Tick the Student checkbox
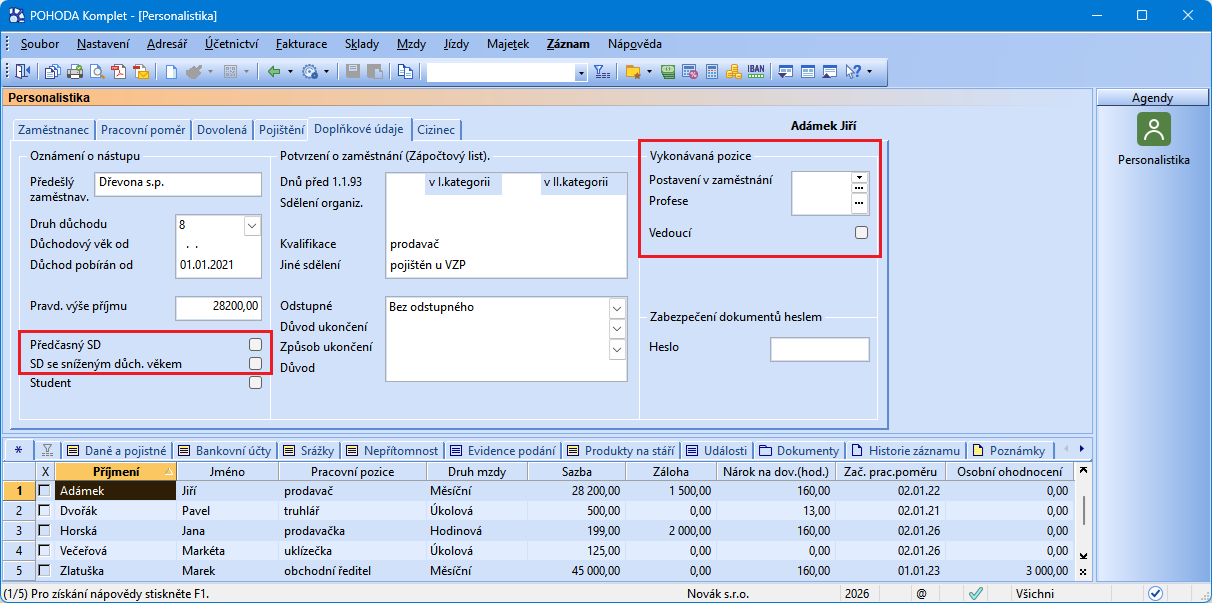This screenshot has width=1212, height=603. 256,383
